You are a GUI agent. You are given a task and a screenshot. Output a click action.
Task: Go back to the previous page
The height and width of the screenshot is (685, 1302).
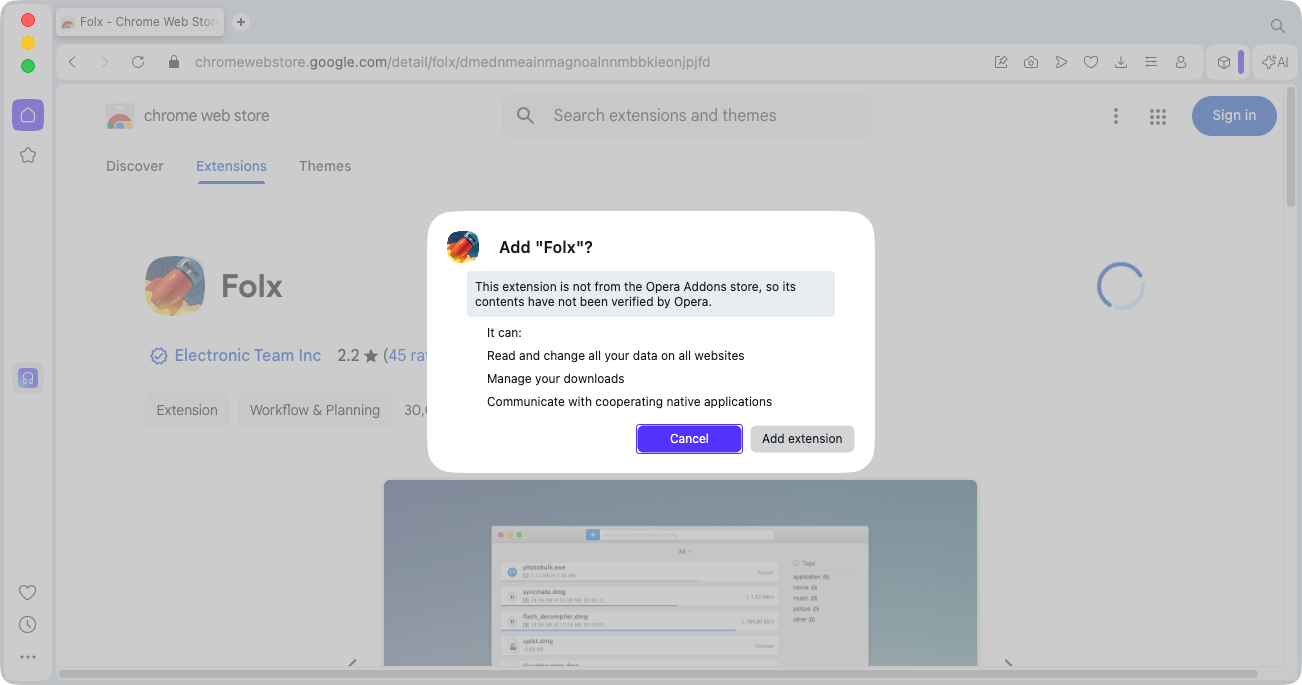(72, 62)
